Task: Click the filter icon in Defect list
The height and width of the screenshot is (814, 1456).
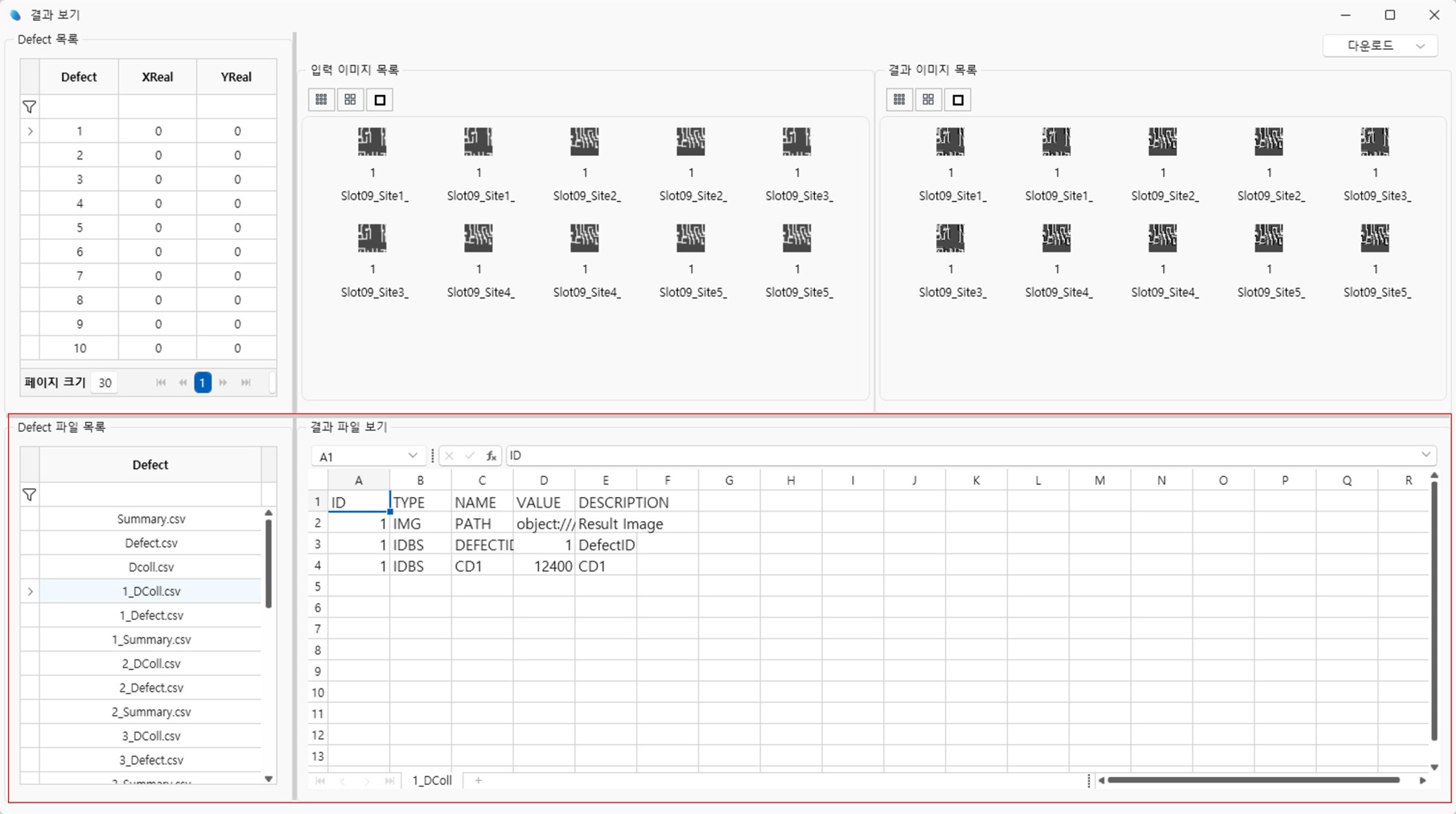Action: 30,107
